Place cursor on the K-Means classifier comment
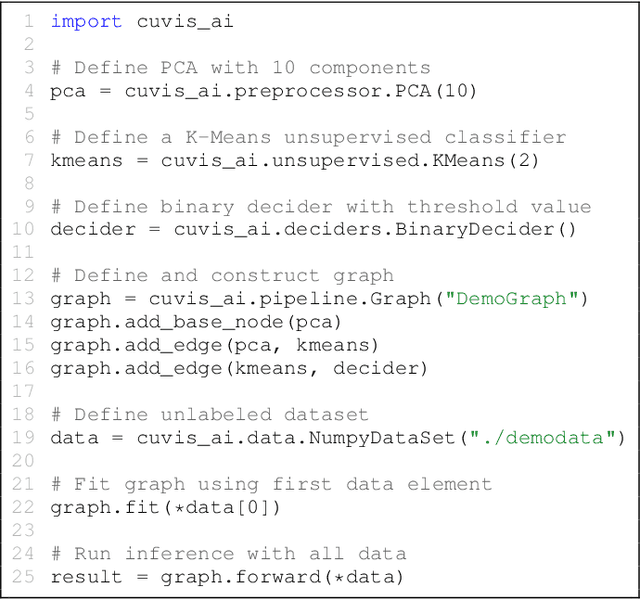This screenshot has height=599, width=640. (x=308, y=137)
